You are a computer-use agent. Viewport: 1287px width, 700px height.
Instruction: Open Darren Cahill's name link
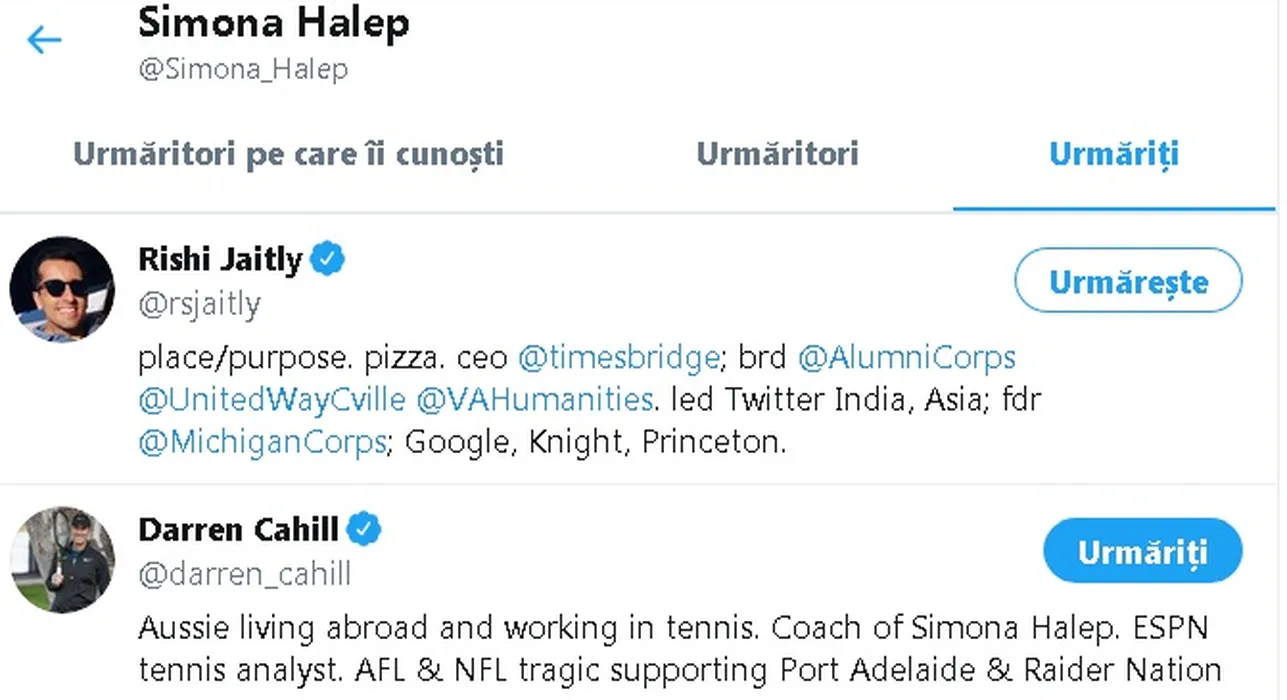(238, 529)
